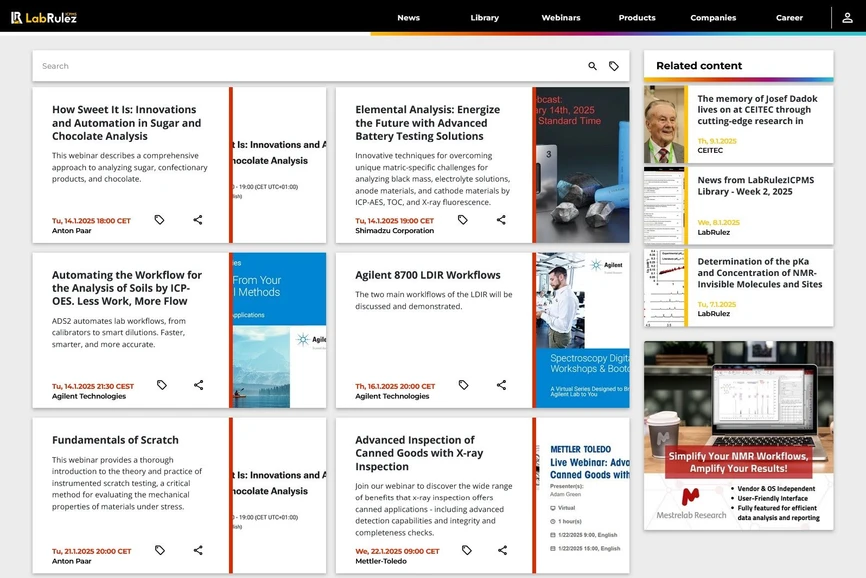
Task: Share the Fundamentals of Scratch webinar
Action: [x=198, y=550]
